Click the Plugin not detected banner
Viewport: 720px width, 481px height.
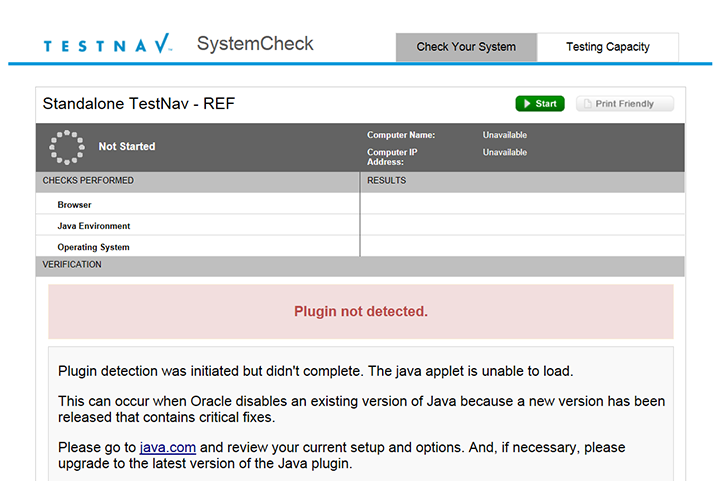(x=360, y=311)
